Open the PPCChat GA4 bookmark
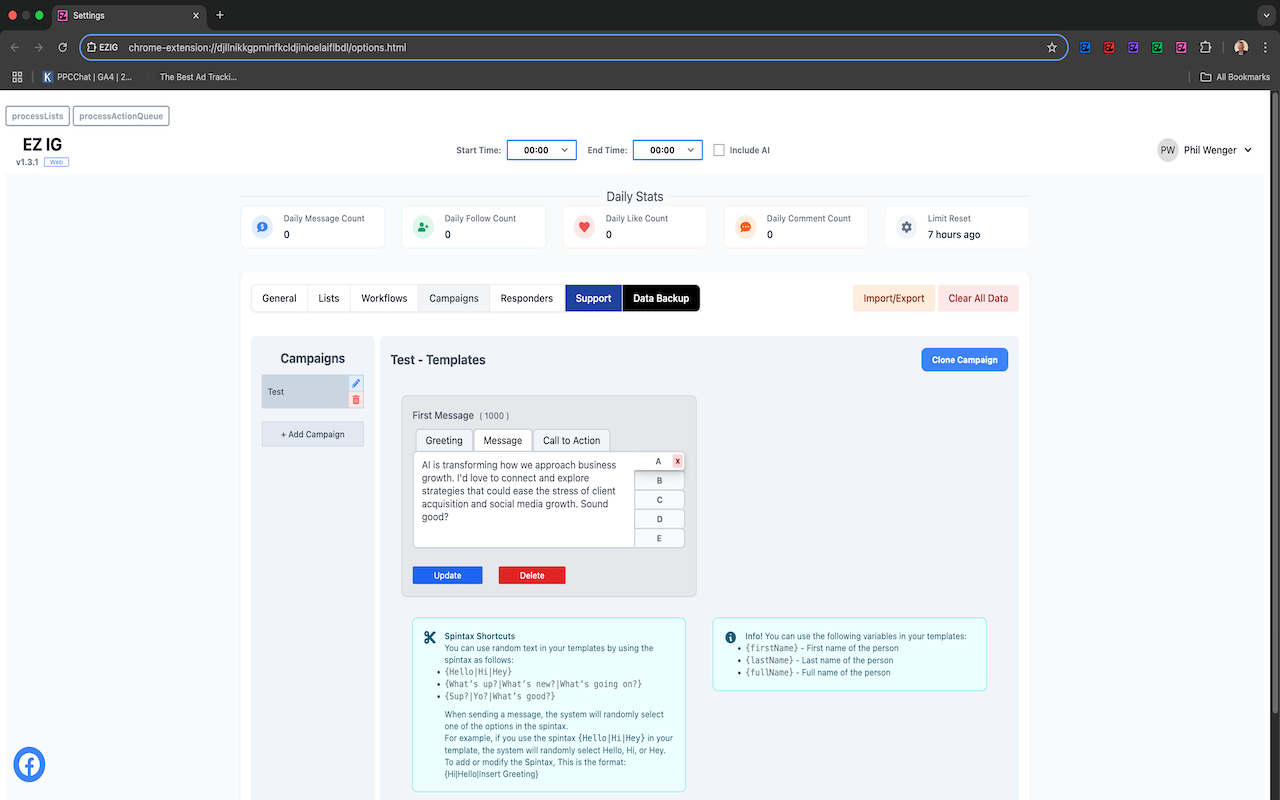 [x=87, y=77]
